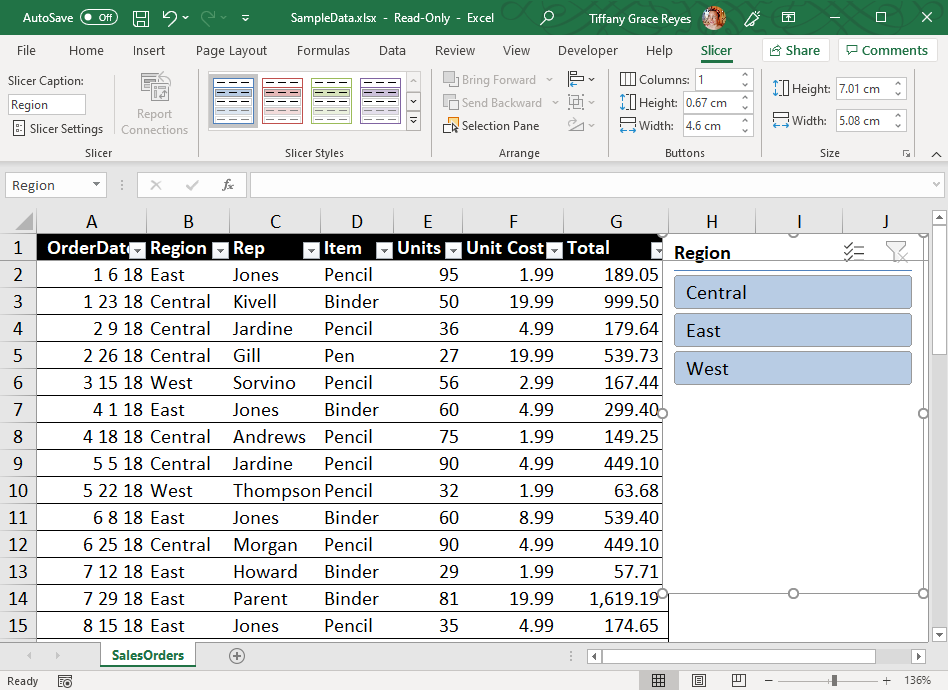Click Report Connections
Screen dimensions: 948x690
(154, 104)
